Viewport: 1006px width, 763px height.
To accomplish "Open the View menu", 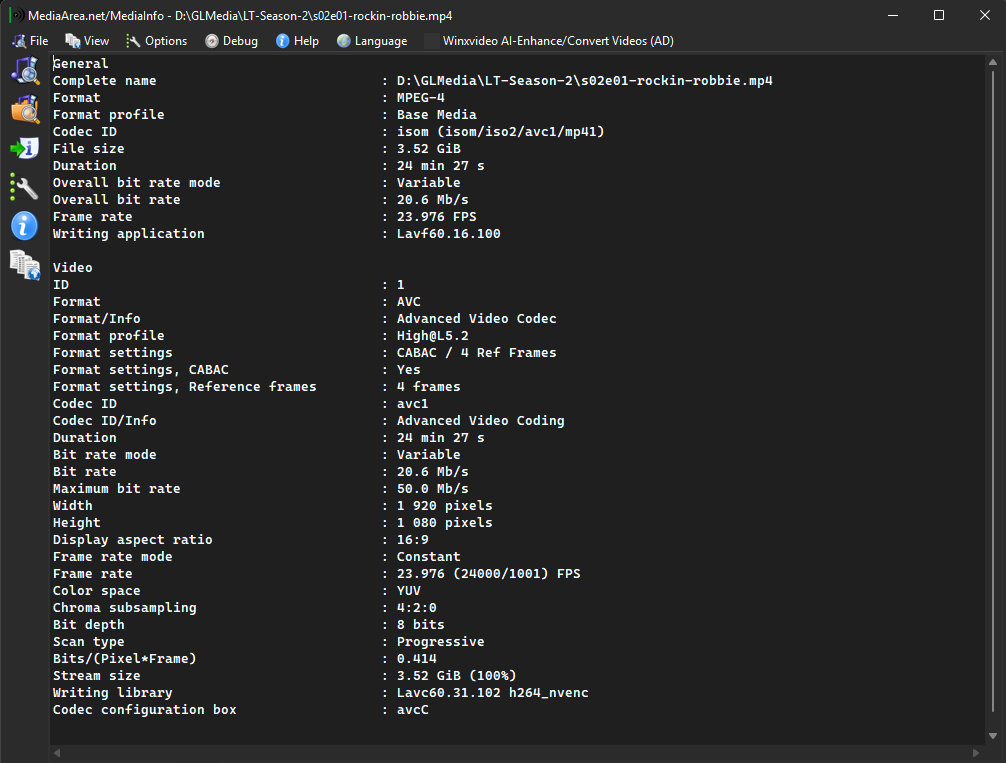I will point(87,41).
